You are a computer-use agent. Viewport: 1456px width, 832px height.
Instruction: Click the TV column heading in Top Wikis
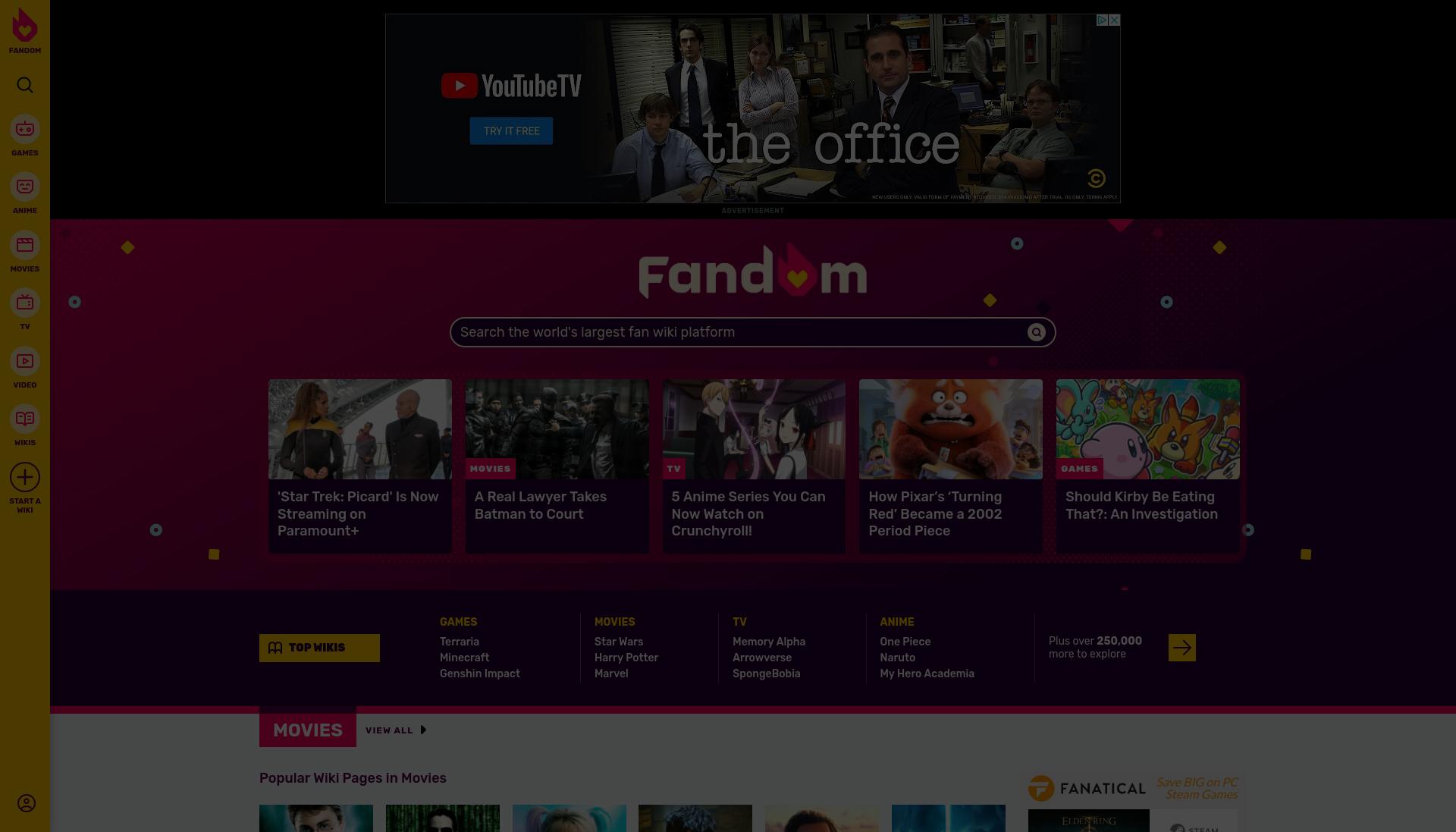pyautogui.click(x=740, y=622)
